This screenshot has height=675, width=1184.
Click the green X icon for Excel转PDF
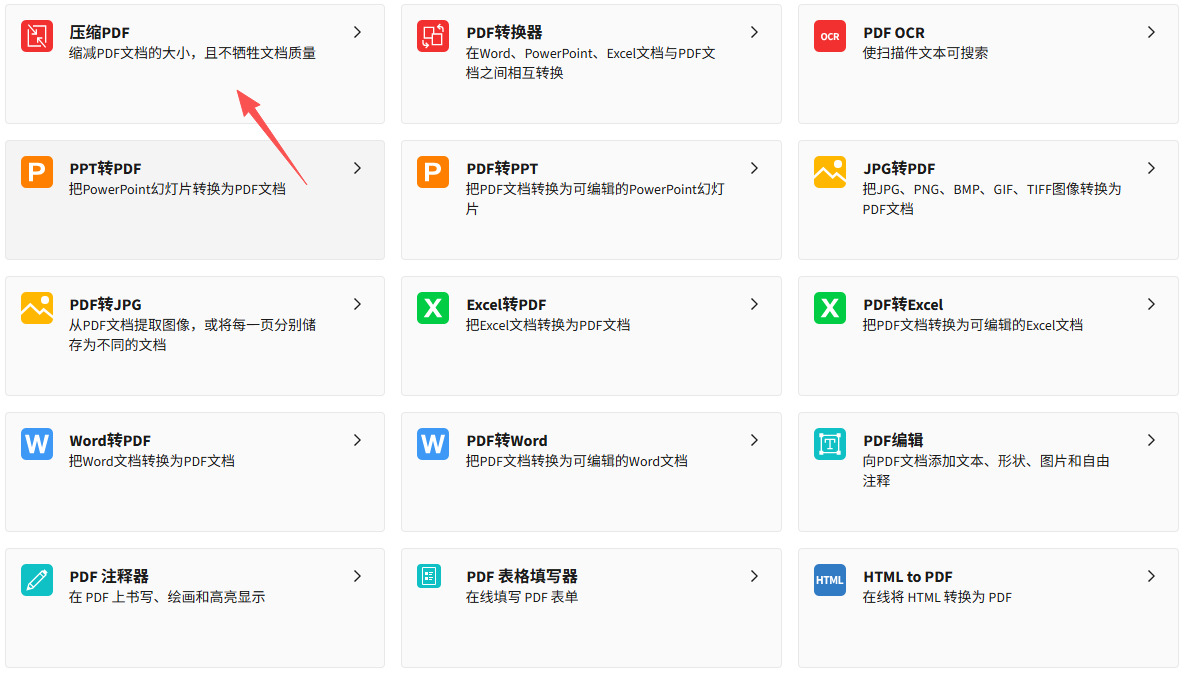tap(433, 308)
